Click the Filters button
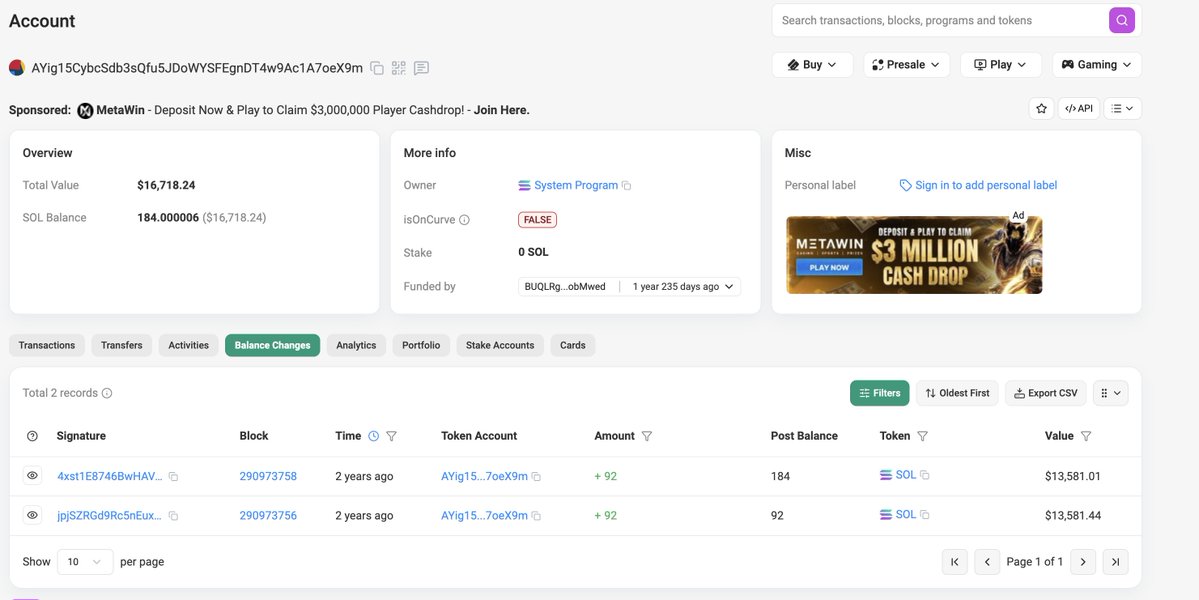 pyautogui.click(x=879, y=393)
